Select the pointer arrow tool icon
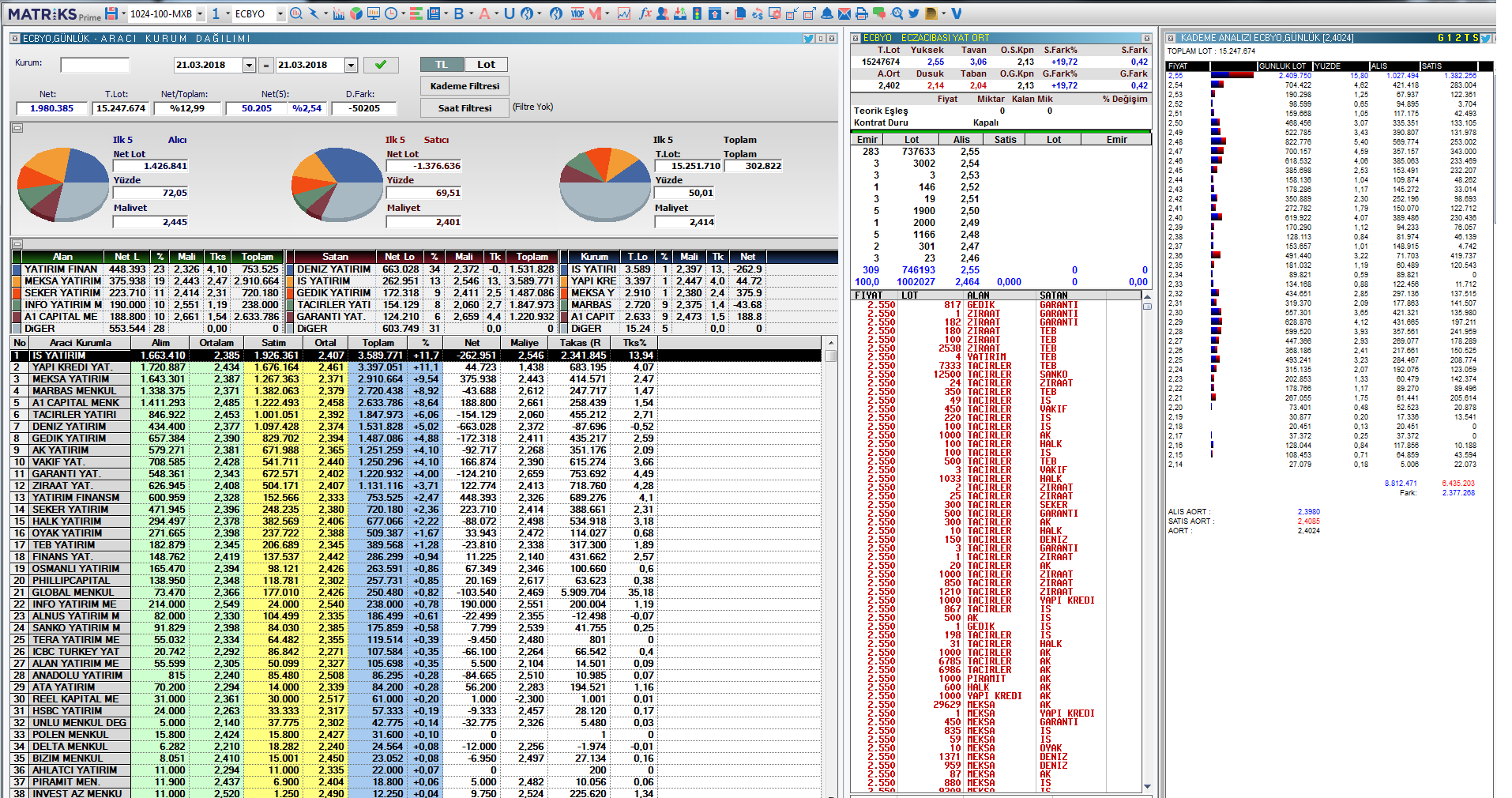The image size is (1512, 798). pyautogui.click(x=314, y=13)
